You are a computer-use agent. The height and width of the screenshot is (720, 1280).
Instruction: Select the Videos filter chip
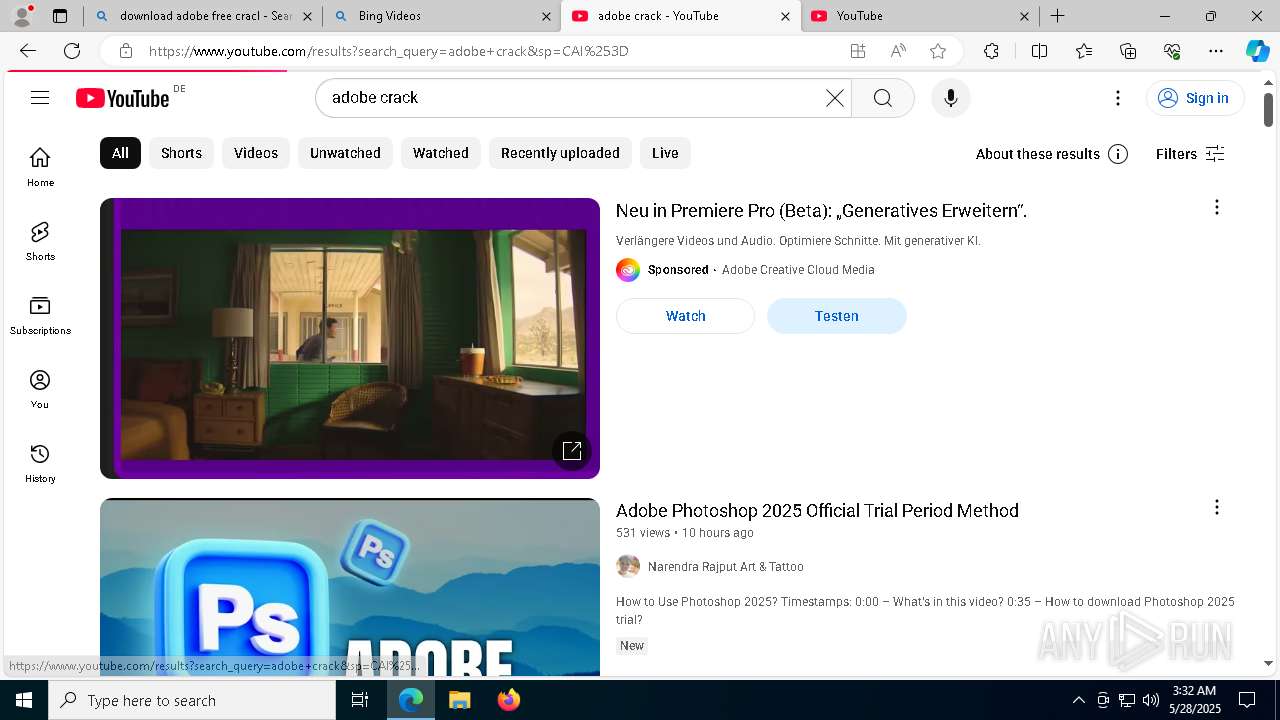point(256,153)
